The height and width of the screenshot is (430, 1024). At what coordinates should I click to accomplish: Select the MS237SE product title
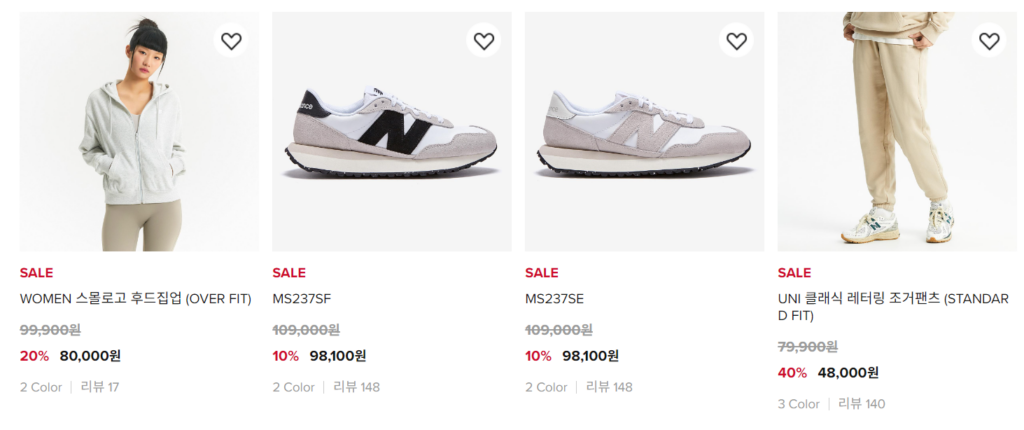point(554,298)
